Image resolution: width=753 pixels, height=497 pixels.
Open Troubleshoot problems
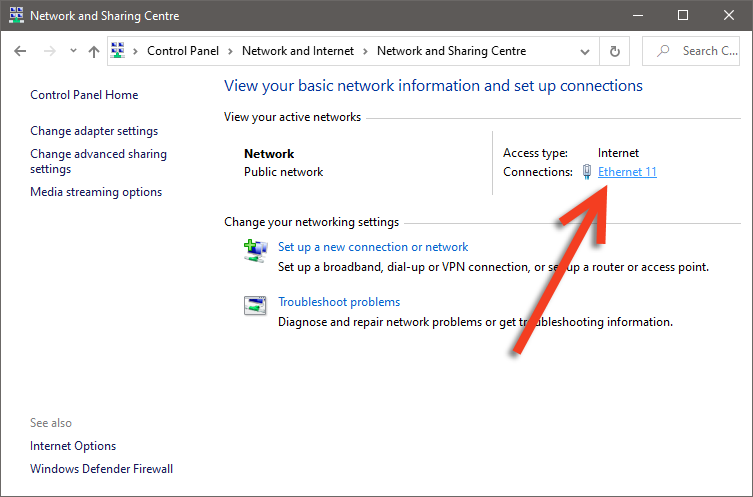tap(339, 302)
